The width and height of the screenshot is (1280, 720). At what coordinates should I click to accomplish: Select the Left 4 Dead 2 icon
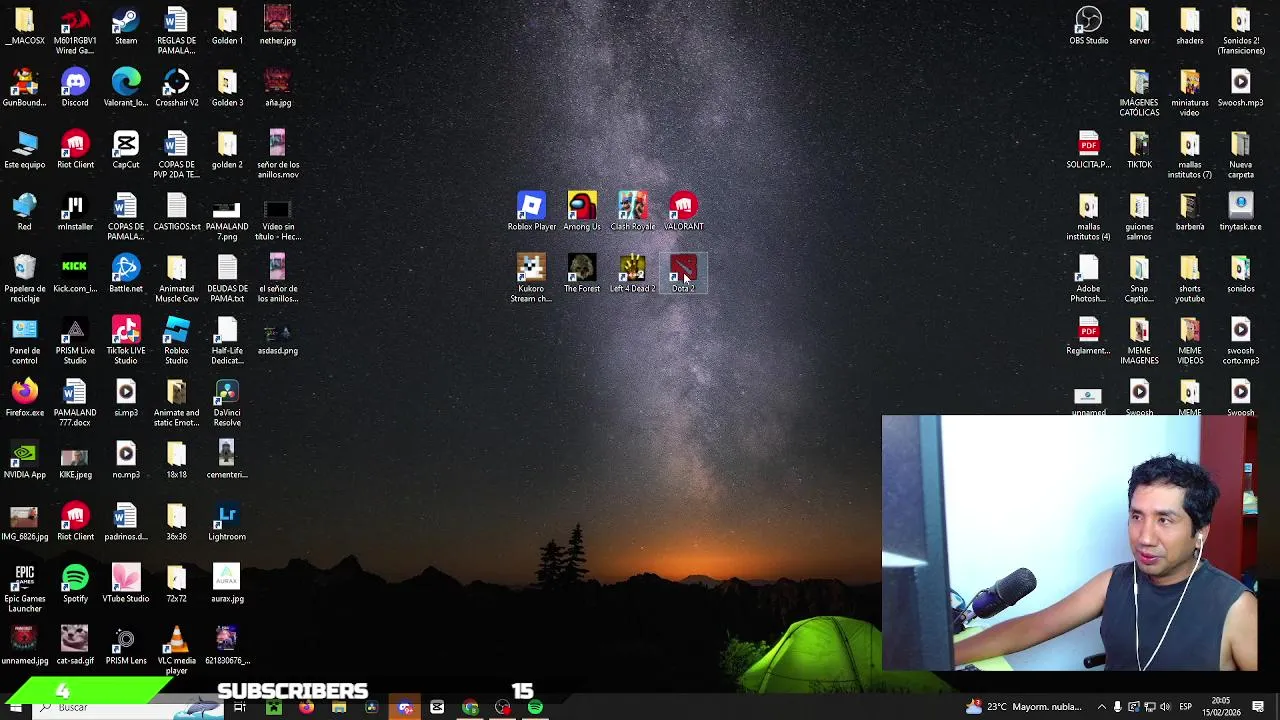tap(633, 274)
